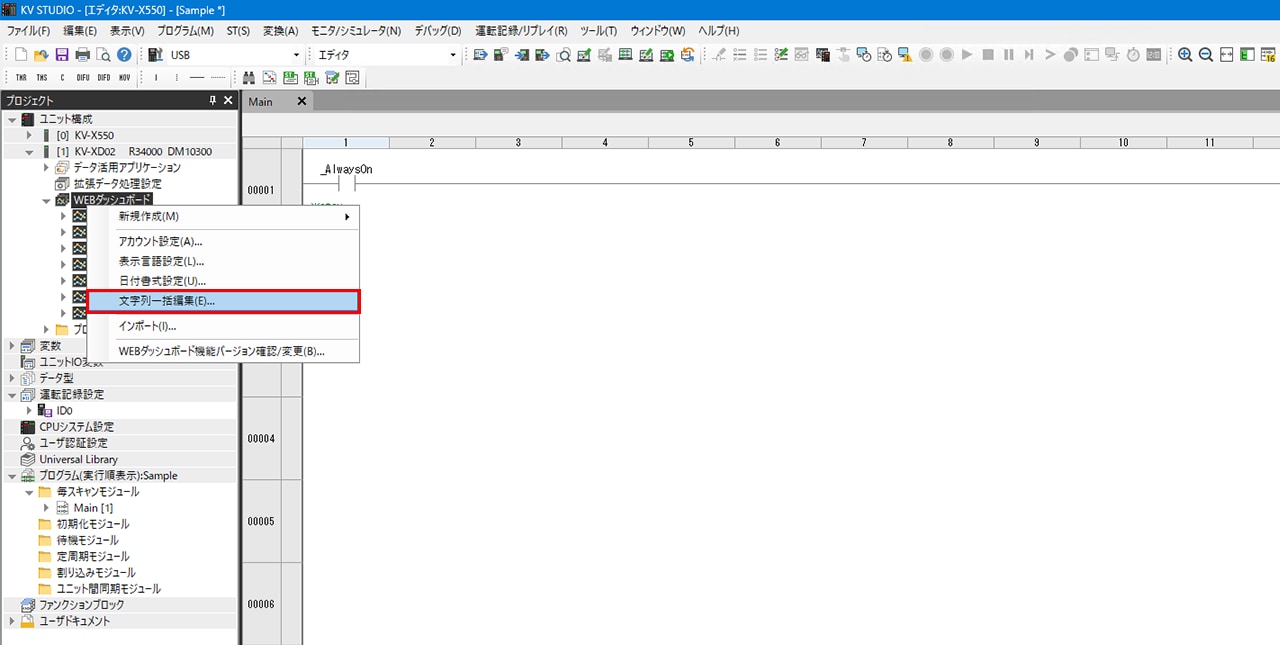The width and height of the screenshot is (1280, 645).
Task: Open the USB connection dropdown
Action: click(296, 55)
